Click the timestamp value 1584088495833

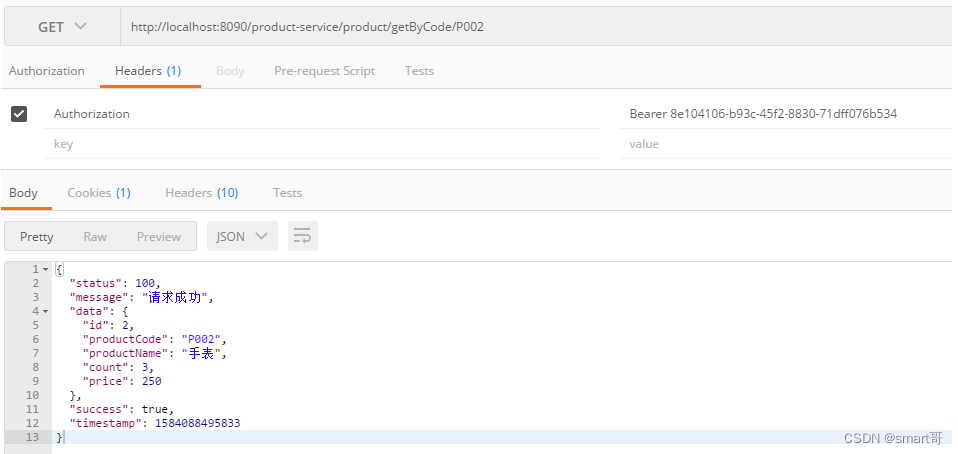197,423
